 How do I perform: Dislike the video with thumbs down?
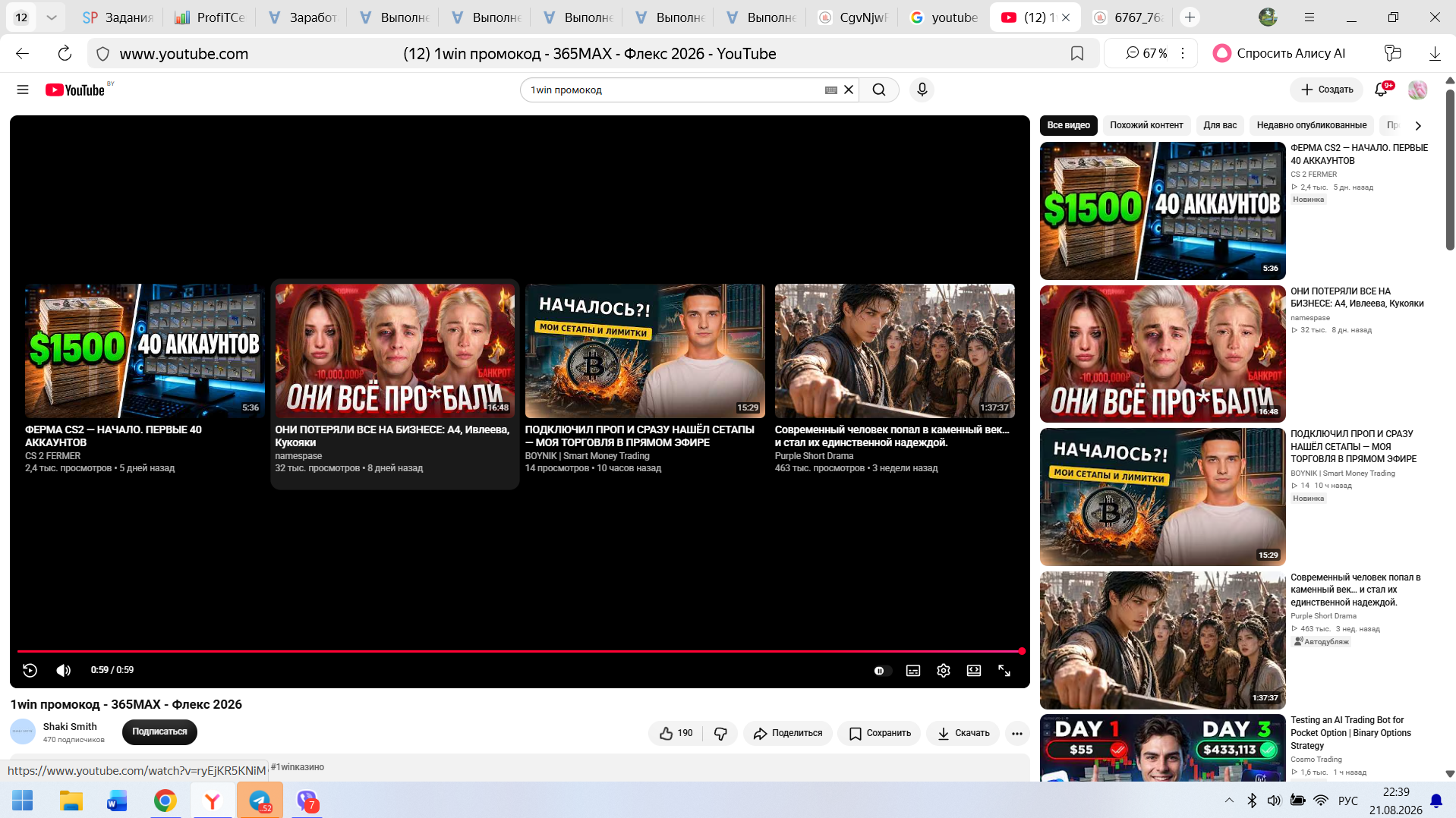point(720,733)
